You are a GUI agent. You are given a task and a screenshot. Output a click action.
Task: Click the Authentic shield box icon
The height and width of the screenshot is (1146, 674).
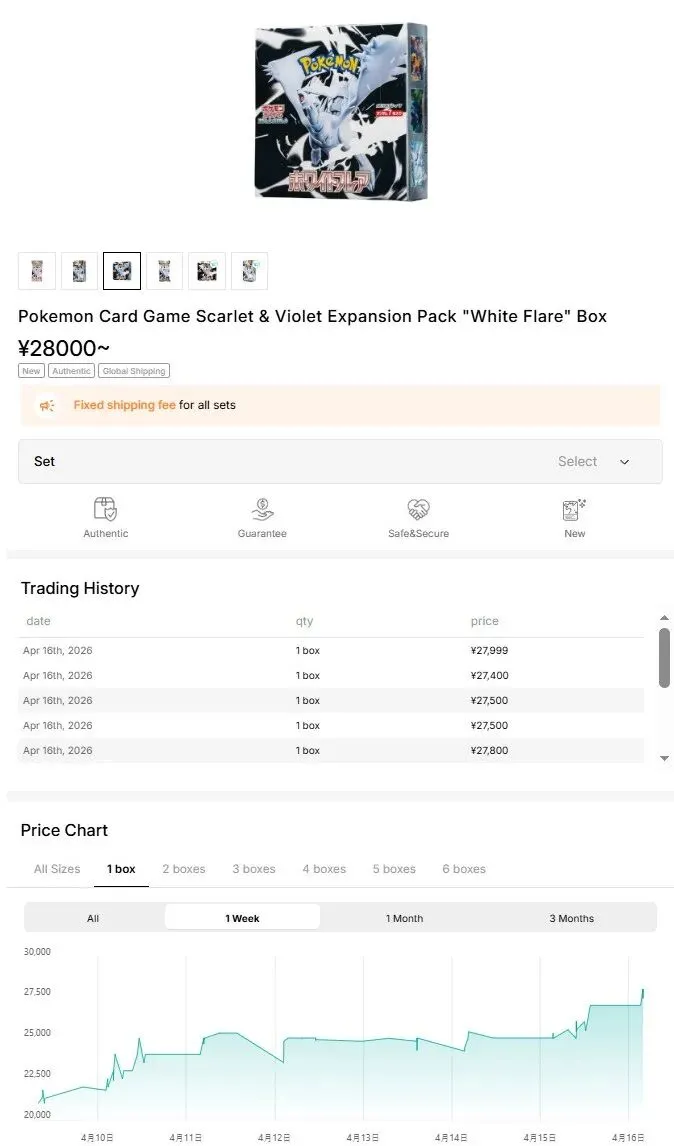(x=105, y=509)
